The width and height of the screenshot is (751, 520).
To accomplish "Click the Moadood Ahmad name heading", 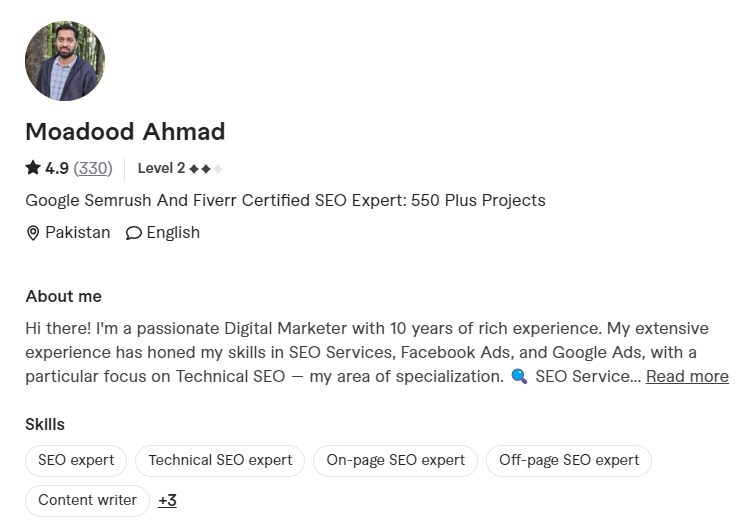I will (x=125, y=132).
